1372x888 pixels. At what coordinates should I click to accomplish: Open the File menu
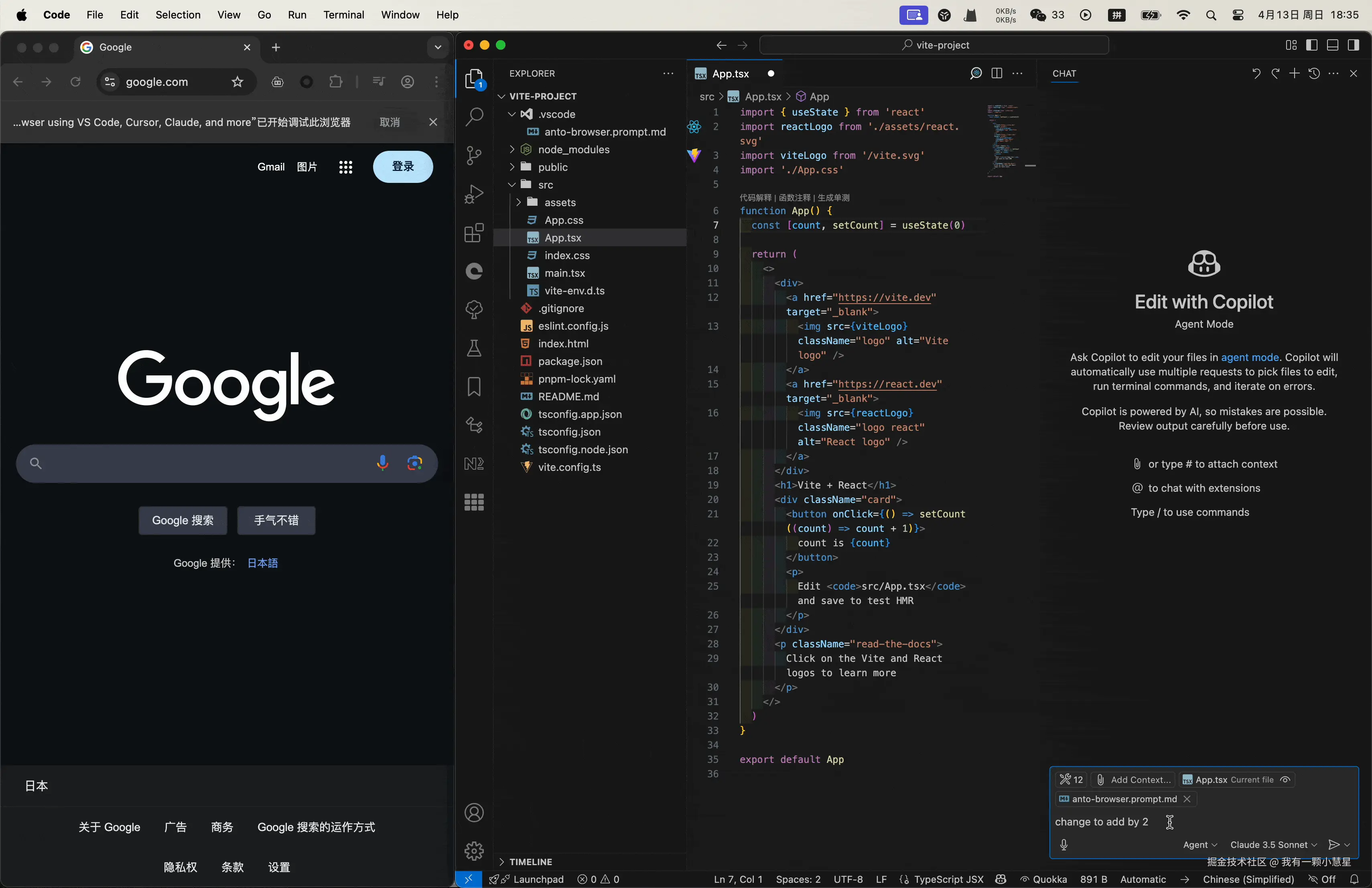click(95, 15)
